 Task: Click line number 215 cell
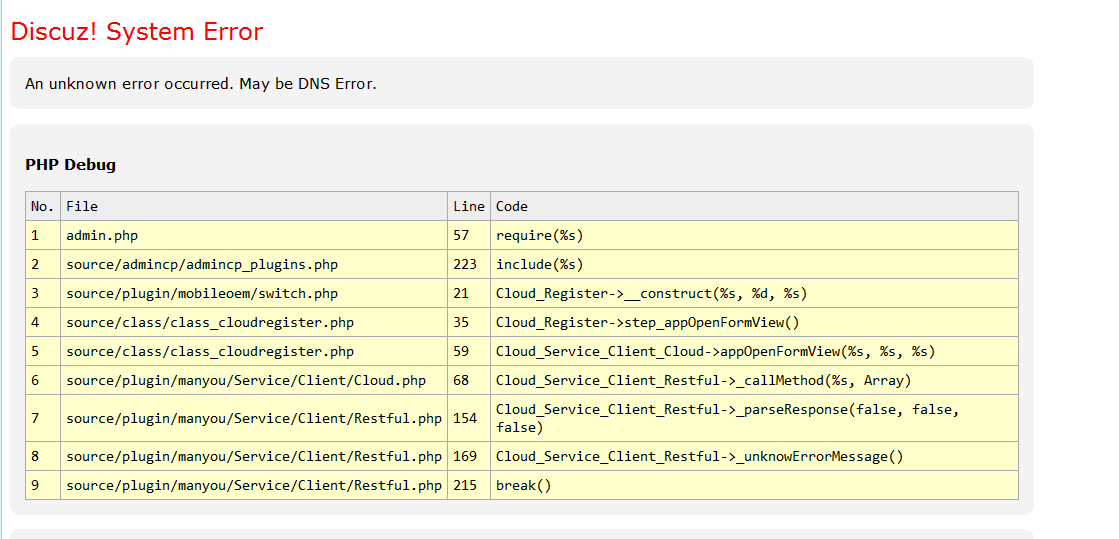[x=469, y=485]
